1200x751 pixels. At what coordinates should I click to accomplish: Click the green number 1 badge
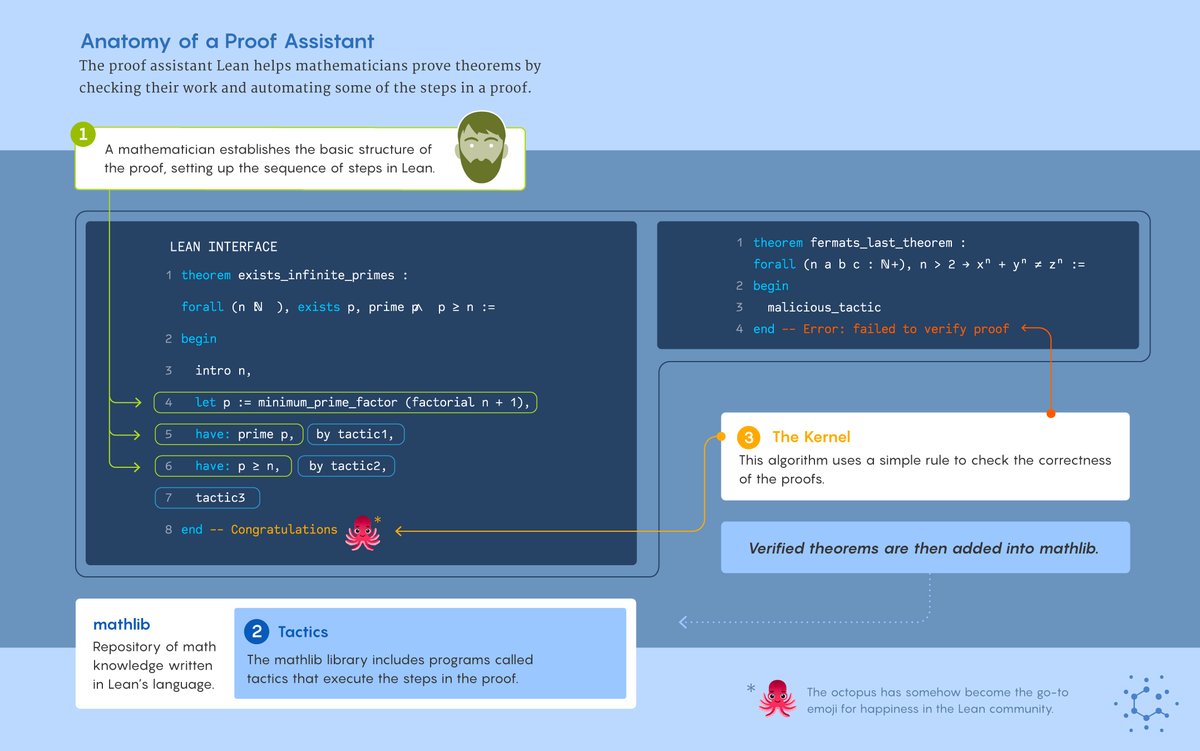[x=82, y=134]
